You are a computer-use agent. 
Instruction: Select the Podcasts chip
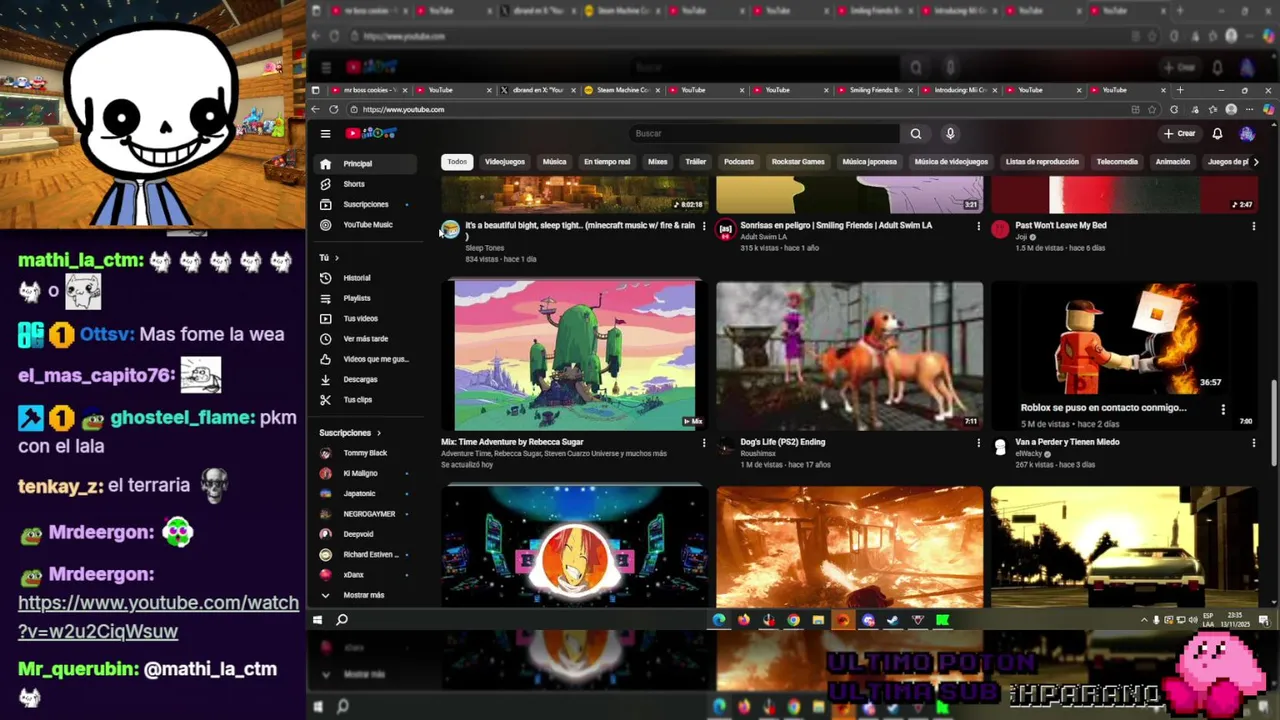point(739,162)
